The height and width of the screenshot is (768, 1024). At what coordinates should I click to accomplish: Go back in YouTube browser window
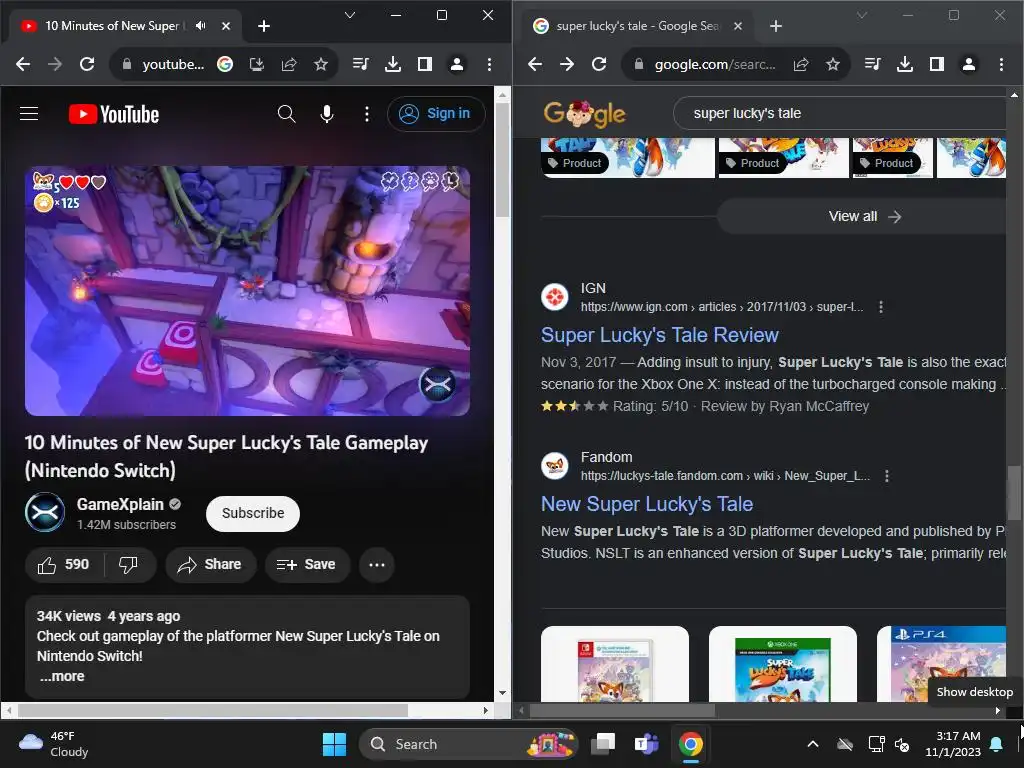pyautogui.click(x=23, y=64)
